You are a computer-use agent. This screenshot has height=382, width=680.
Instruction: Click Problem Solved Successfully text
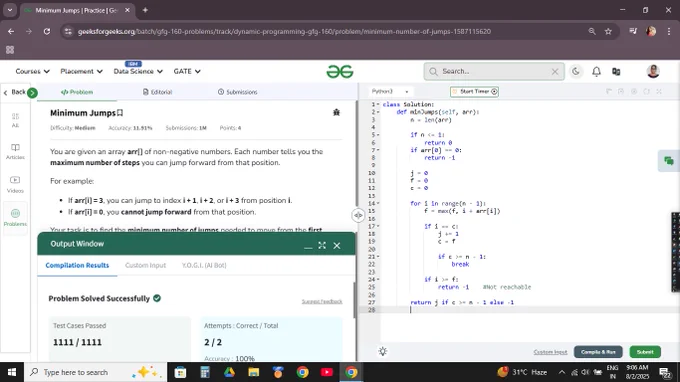99,298
